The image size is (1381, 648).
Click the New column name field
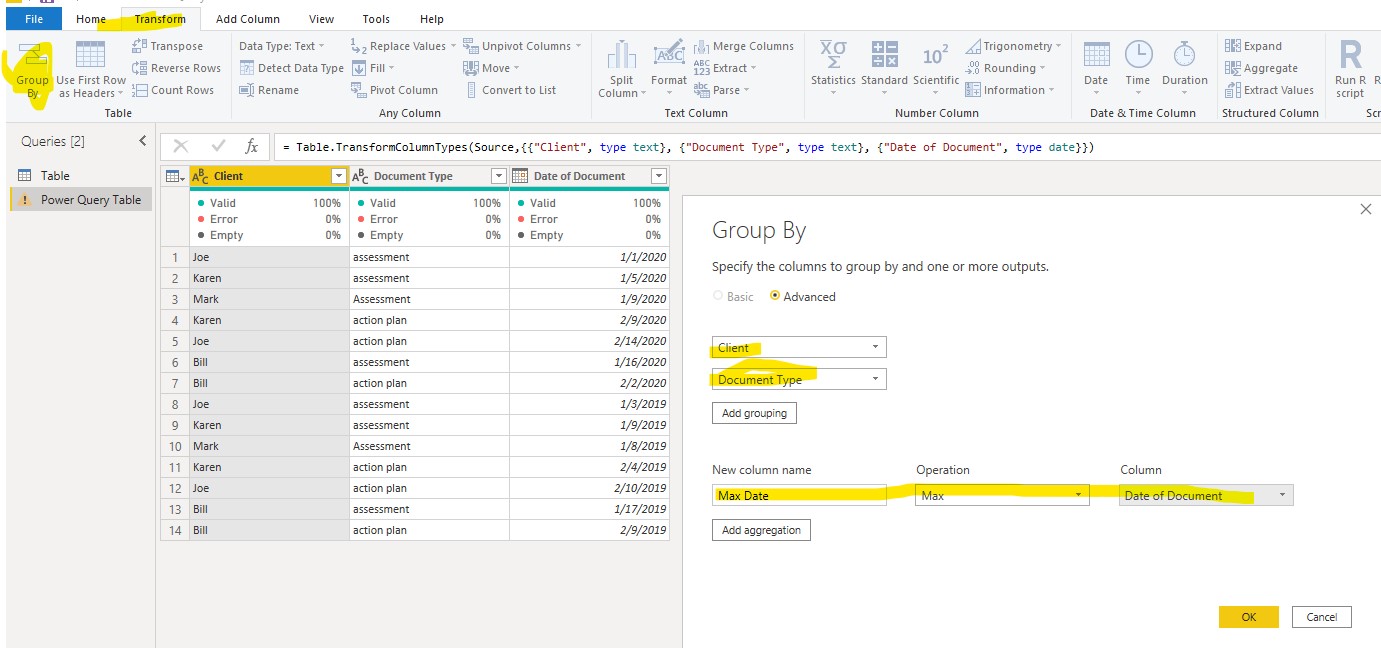[799, 495]
